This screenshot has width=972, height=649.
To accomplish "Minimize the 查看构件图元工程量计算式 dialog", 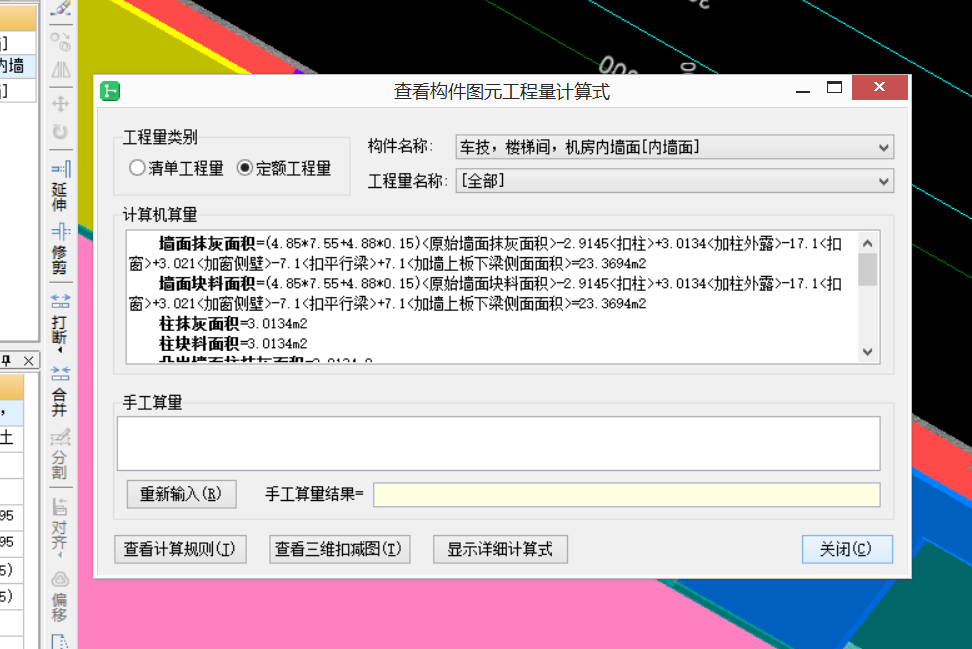I will (x=803, y=90).
